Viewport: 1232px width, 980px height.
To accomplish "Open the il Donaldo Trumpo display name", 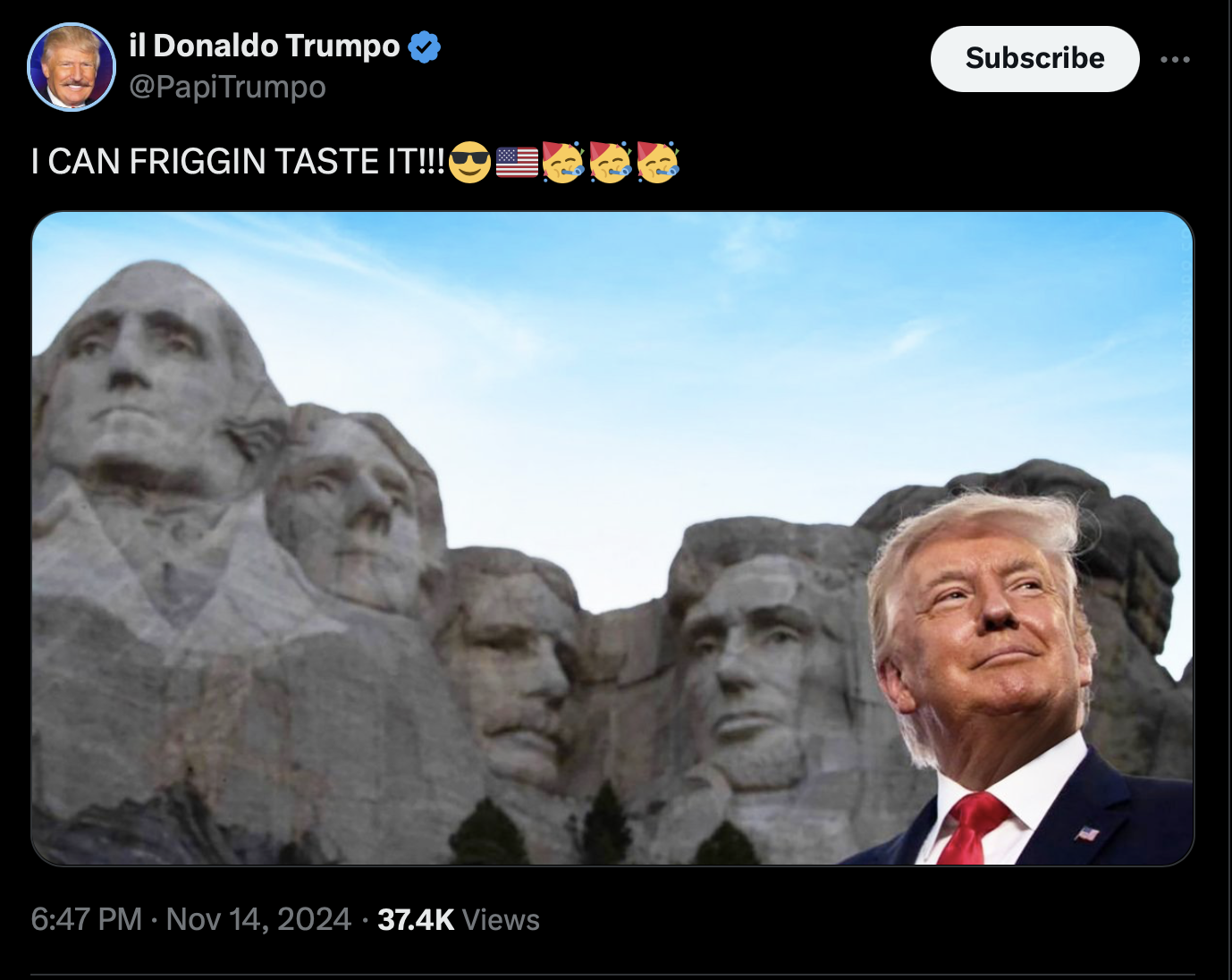I will click(265, 46).
